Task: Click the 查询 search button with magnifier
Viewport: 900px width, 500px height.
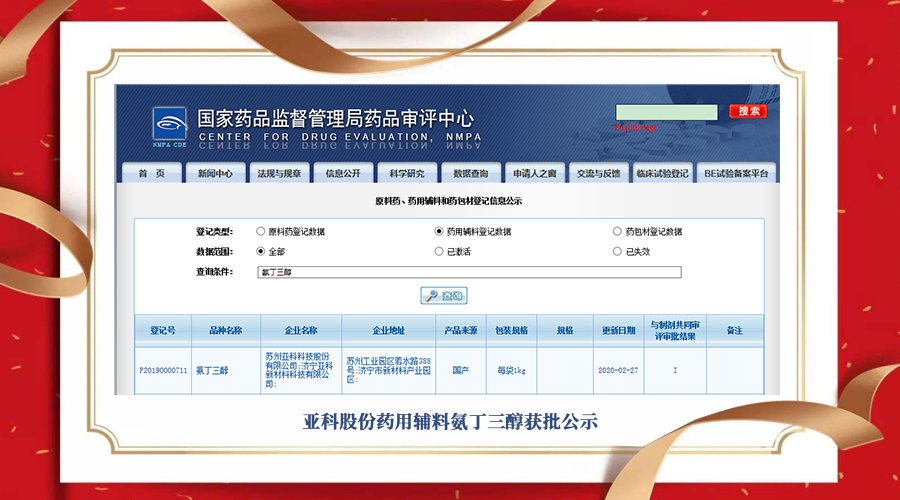Action: click(x=444, y=296)
